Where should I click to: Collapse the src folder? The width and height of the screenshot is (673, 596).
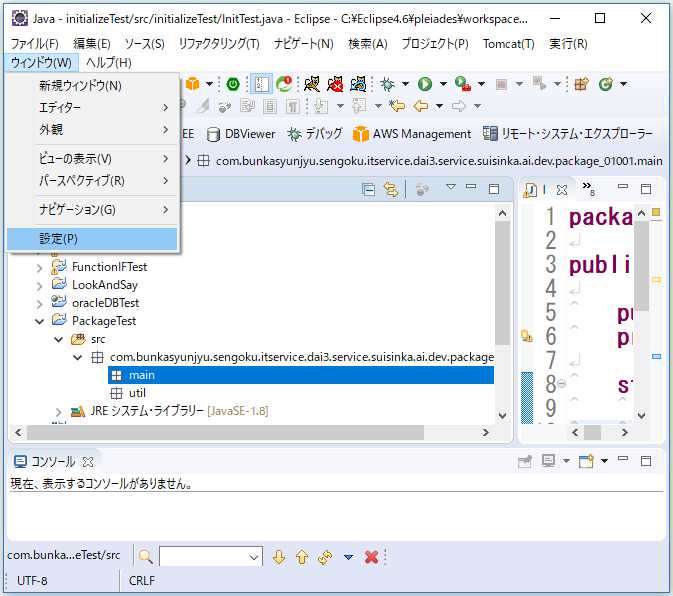(x=59, y=339)
